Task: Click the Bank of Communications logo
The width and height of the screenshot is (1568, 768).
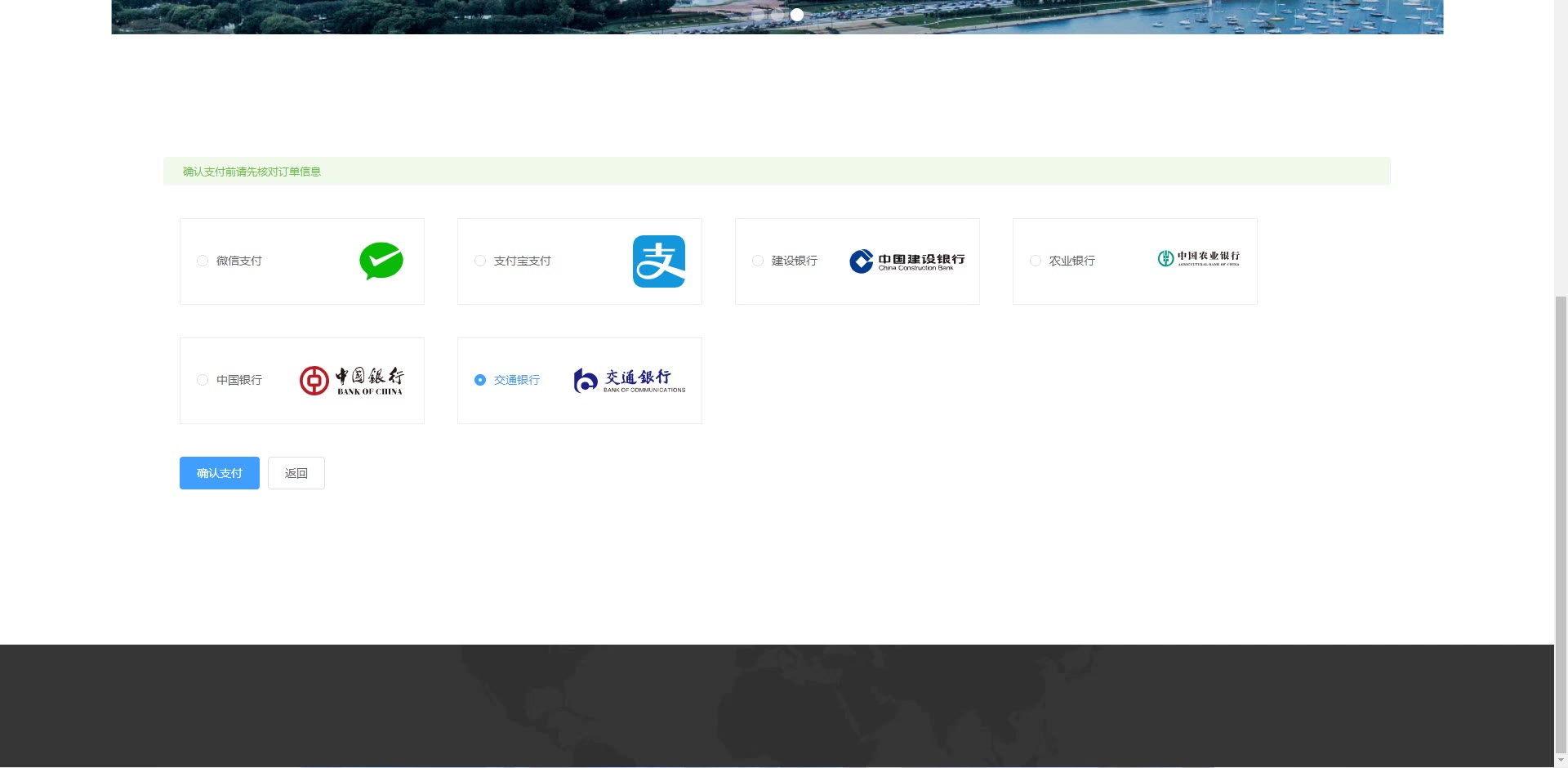Action: pyautogui.click(x=630, y=381)
